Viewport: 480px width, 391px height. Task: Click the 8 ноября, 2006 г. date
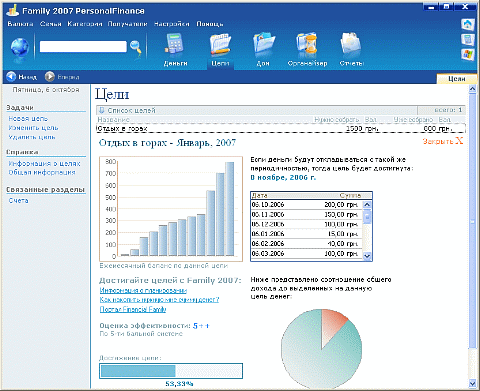(x=283, y=178)
